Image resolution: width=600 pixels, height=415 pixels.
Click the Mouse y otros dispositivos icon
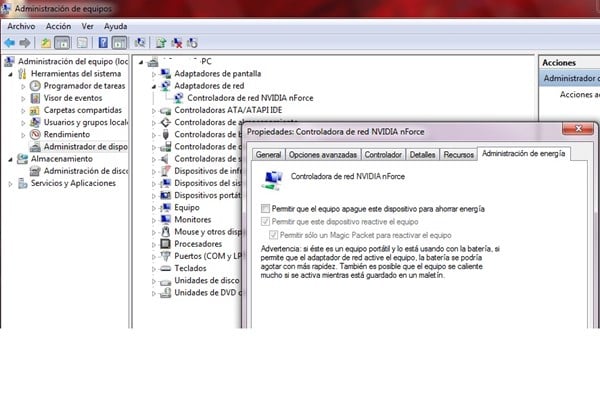166,231
